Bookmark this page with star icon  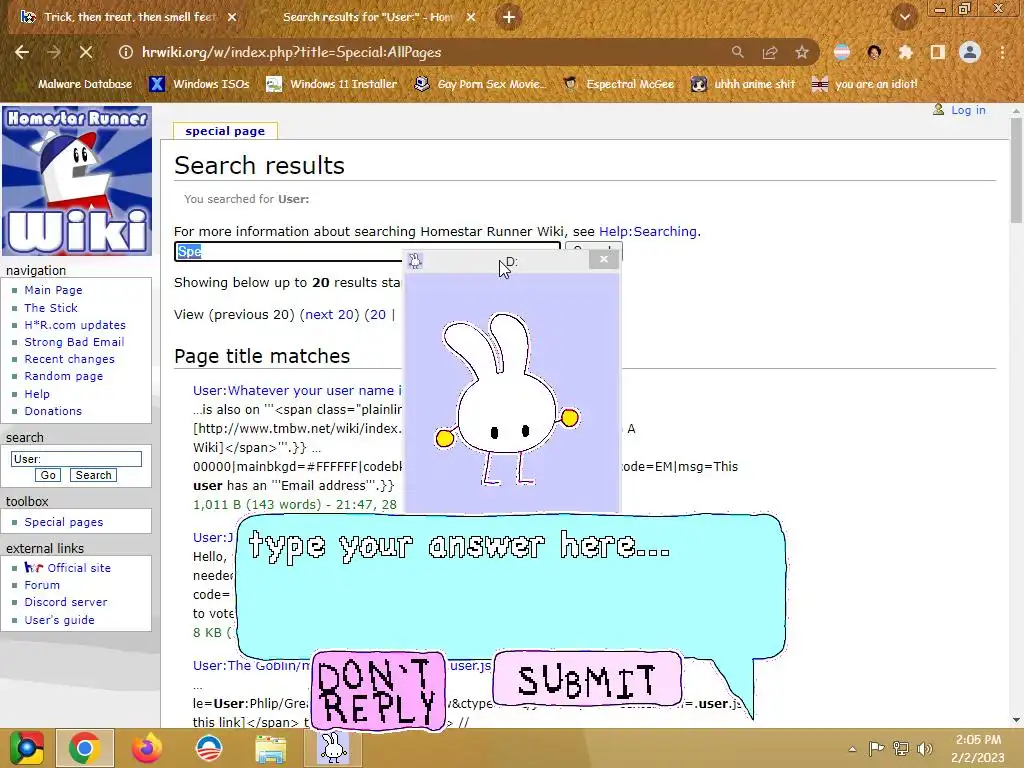pyautogui.click(x=802, y=52)
